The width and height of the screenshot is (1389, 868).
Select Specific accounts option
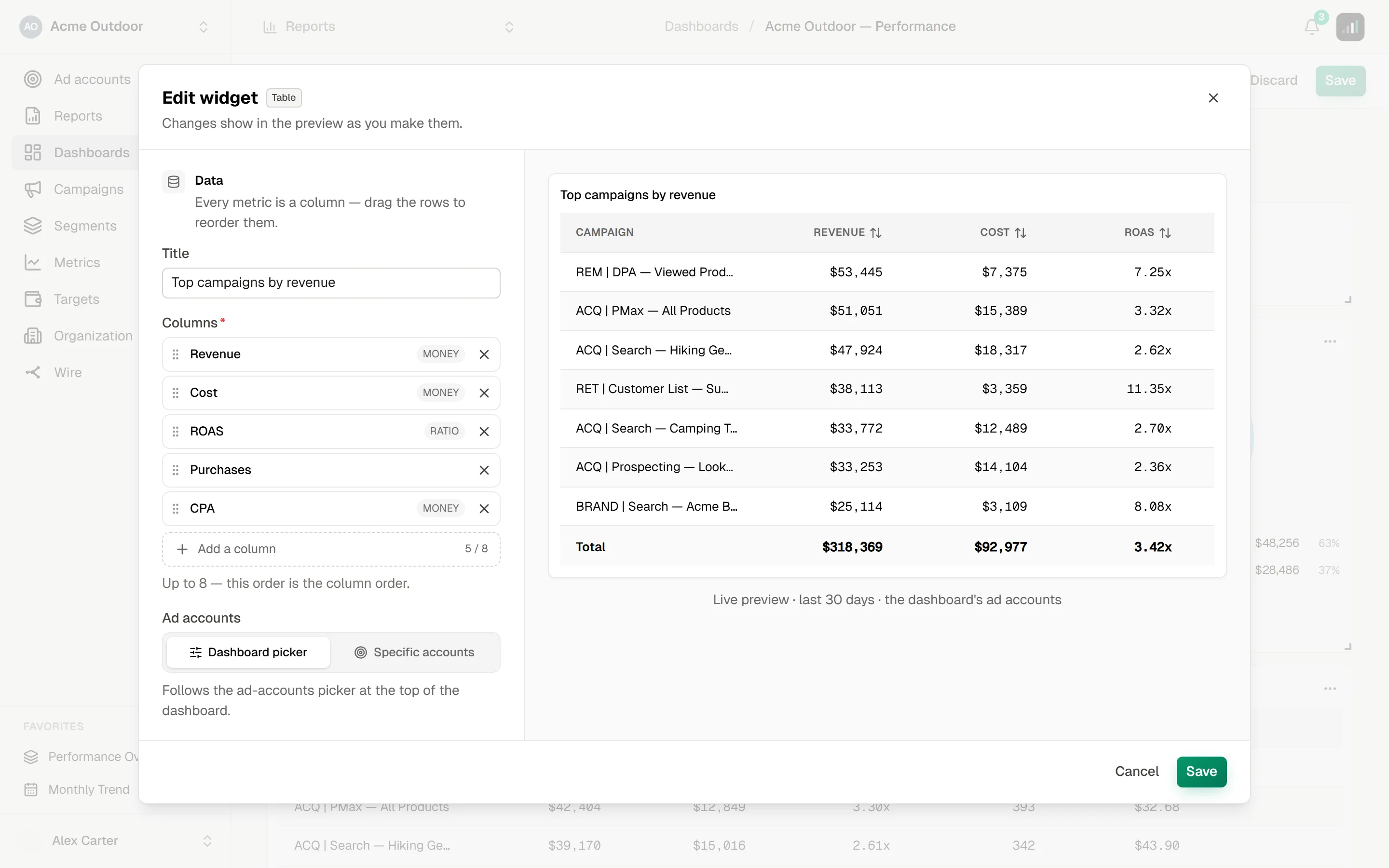click(414, 653)
